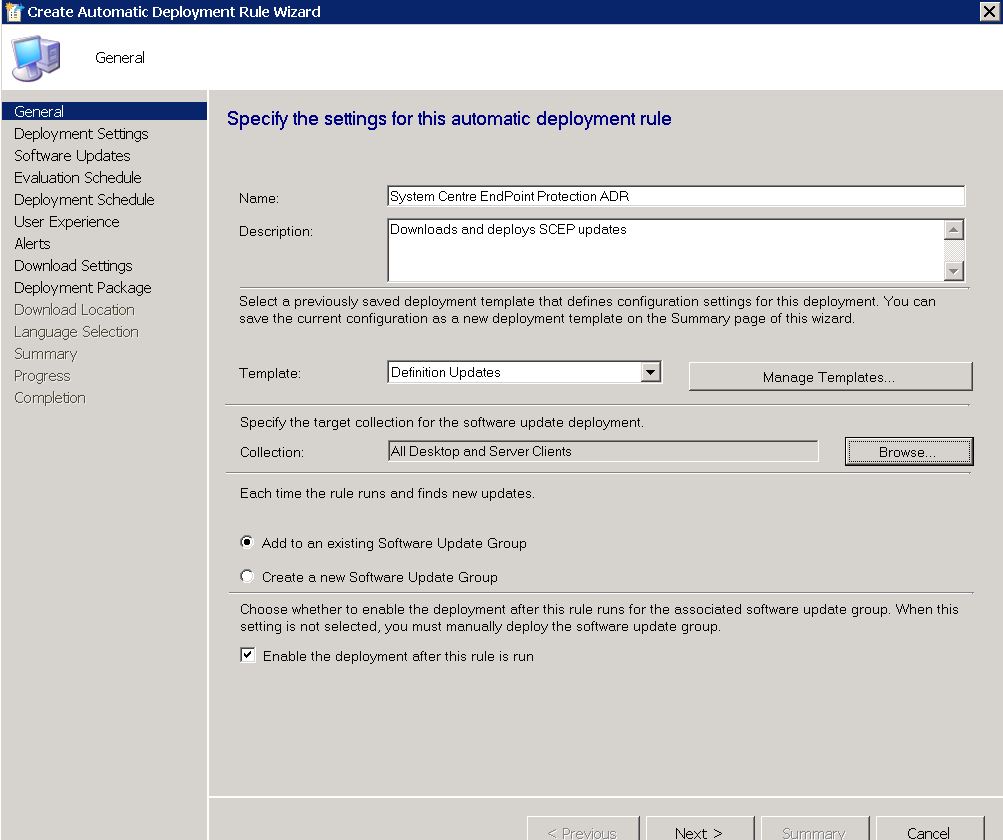Click the 'Template:' label

click(x=270, y=373)
